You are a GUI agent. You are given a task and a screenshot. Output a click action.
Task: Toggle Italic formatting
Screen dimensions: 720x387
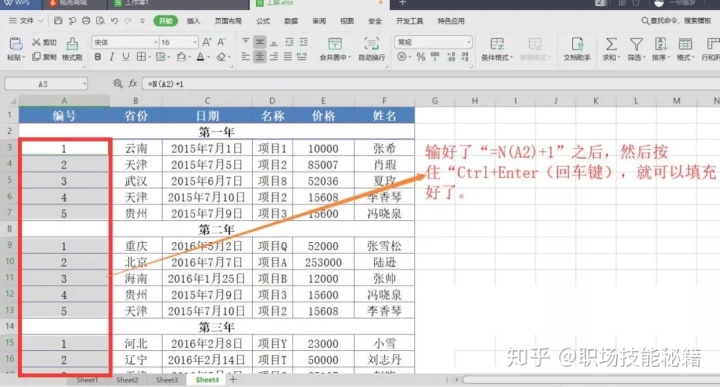pos(112,57)
